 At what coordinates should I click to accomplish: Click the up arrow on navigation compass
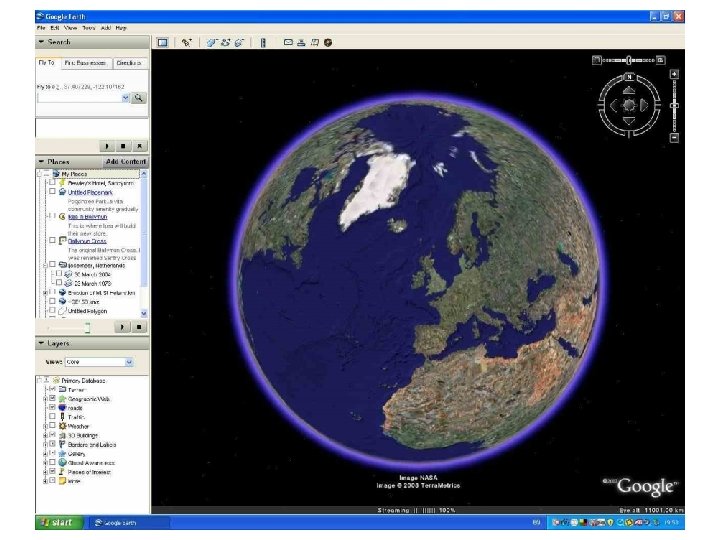629,90
